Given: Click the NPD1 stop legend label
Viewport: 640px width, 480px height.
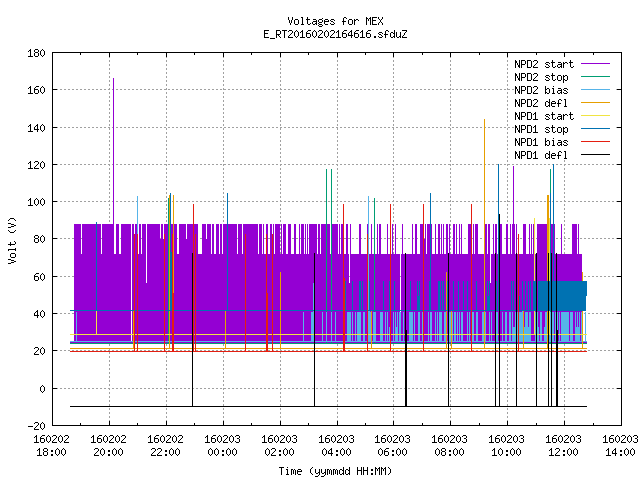Looking at the screenshot, I should (x=541, y=129).
